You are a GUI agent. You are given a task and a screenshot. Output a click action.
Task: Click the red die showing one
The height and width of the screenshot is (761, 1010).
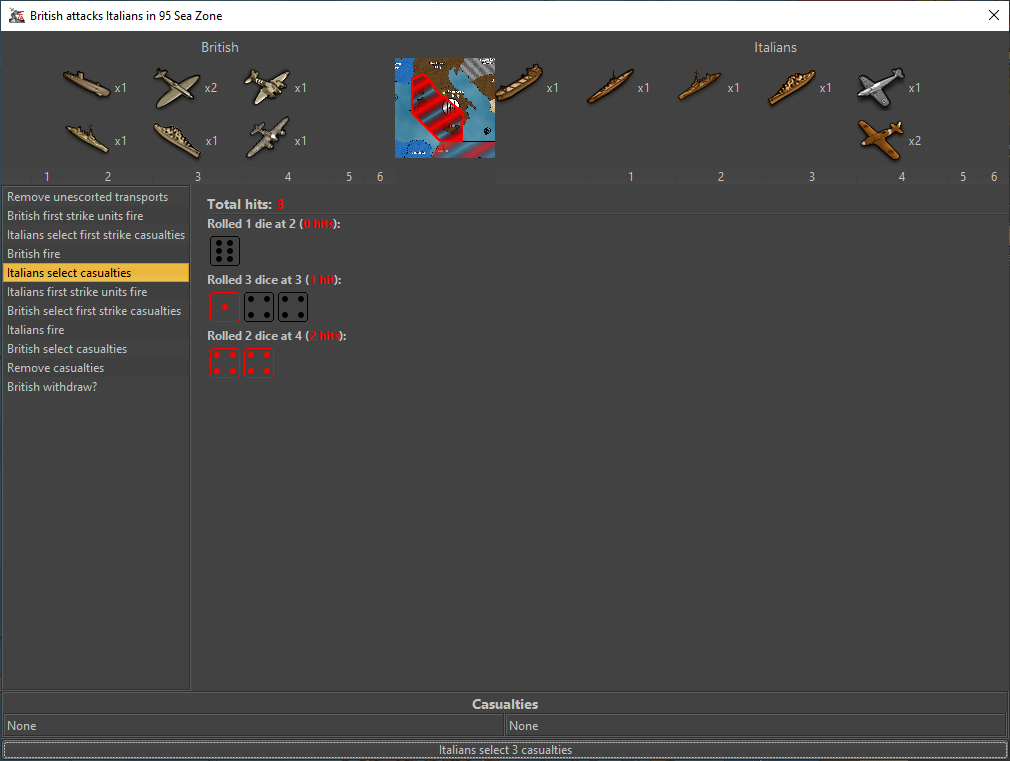click(x=225, y=307)
